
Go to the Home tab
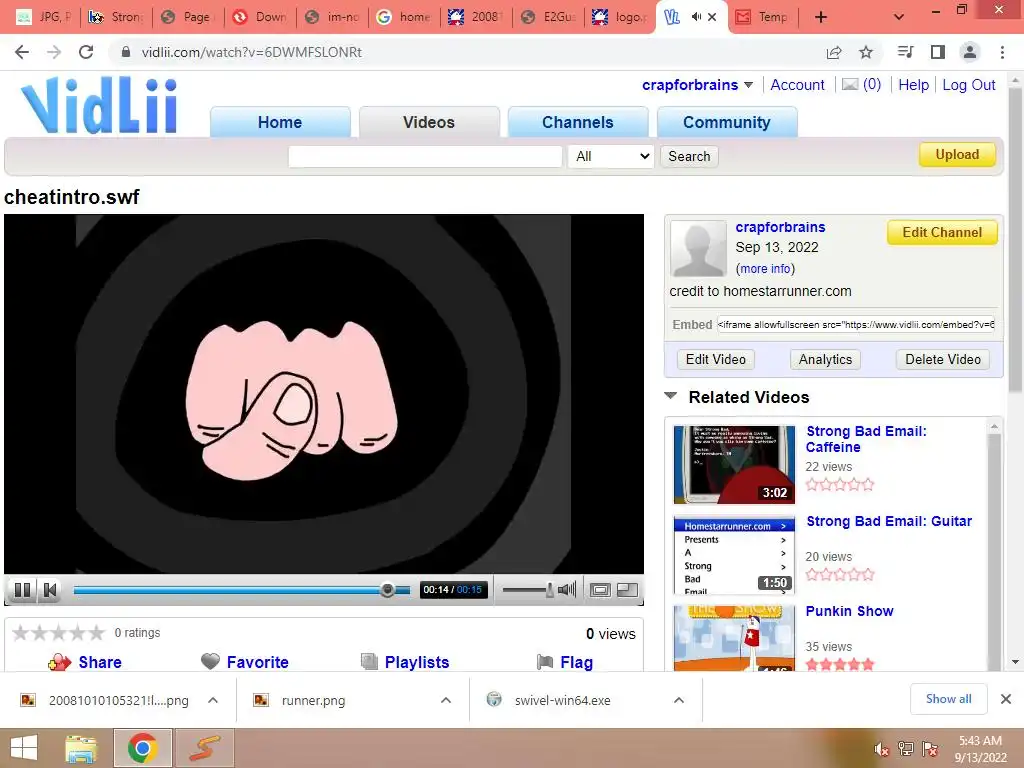[280, 122]
